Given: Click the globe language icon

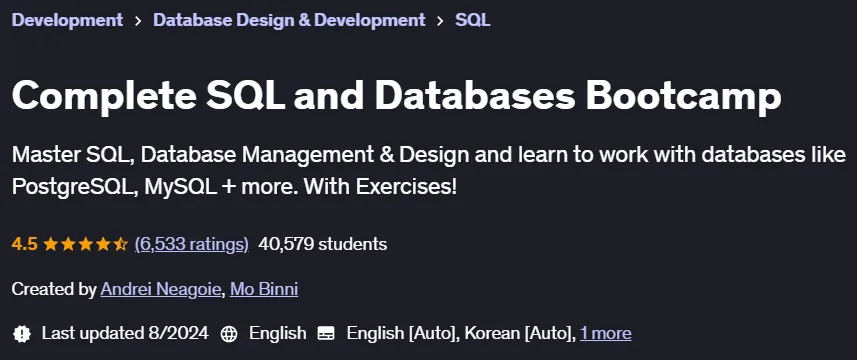Looking at the screenshot, I should 229,333.
